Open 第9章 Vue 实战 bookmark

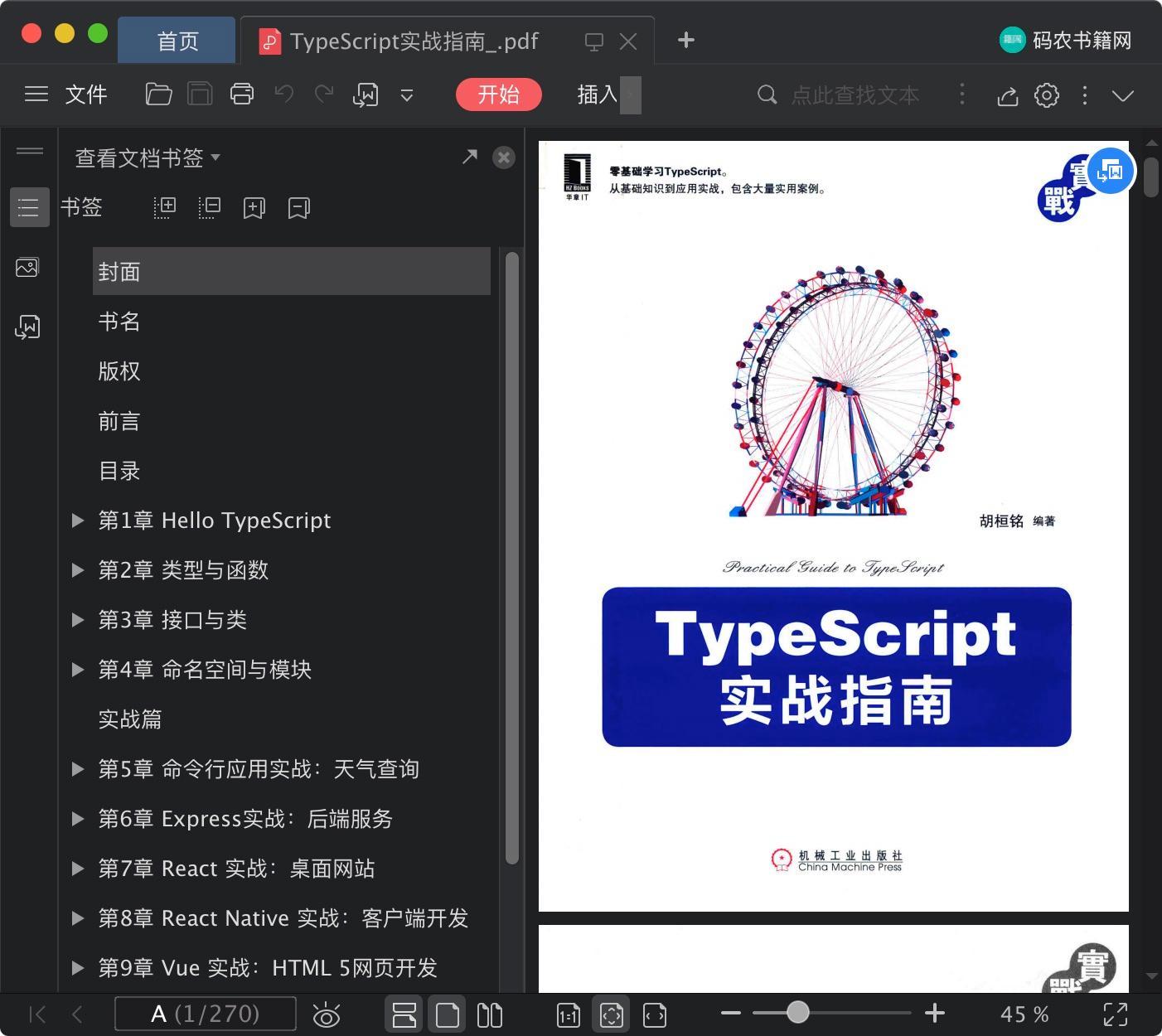(268, 968)
